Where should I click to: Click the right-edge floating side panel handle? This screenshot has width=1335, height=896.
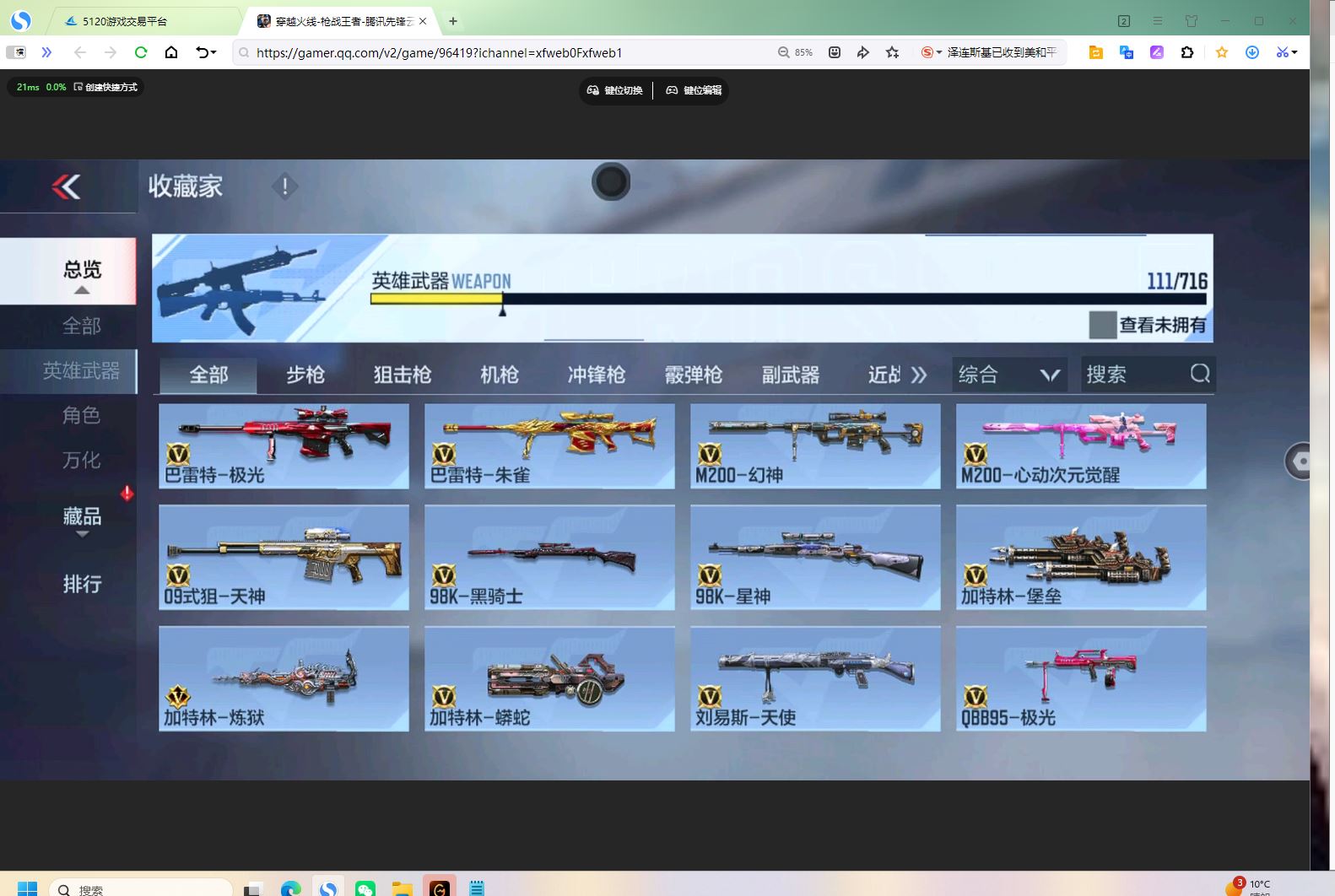1298,461
